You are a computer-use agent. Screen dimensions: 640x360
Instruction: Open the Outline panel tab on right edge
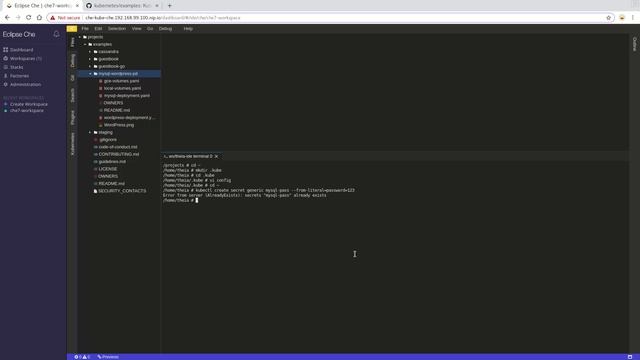pyautogui.click(x=634, y=44)
